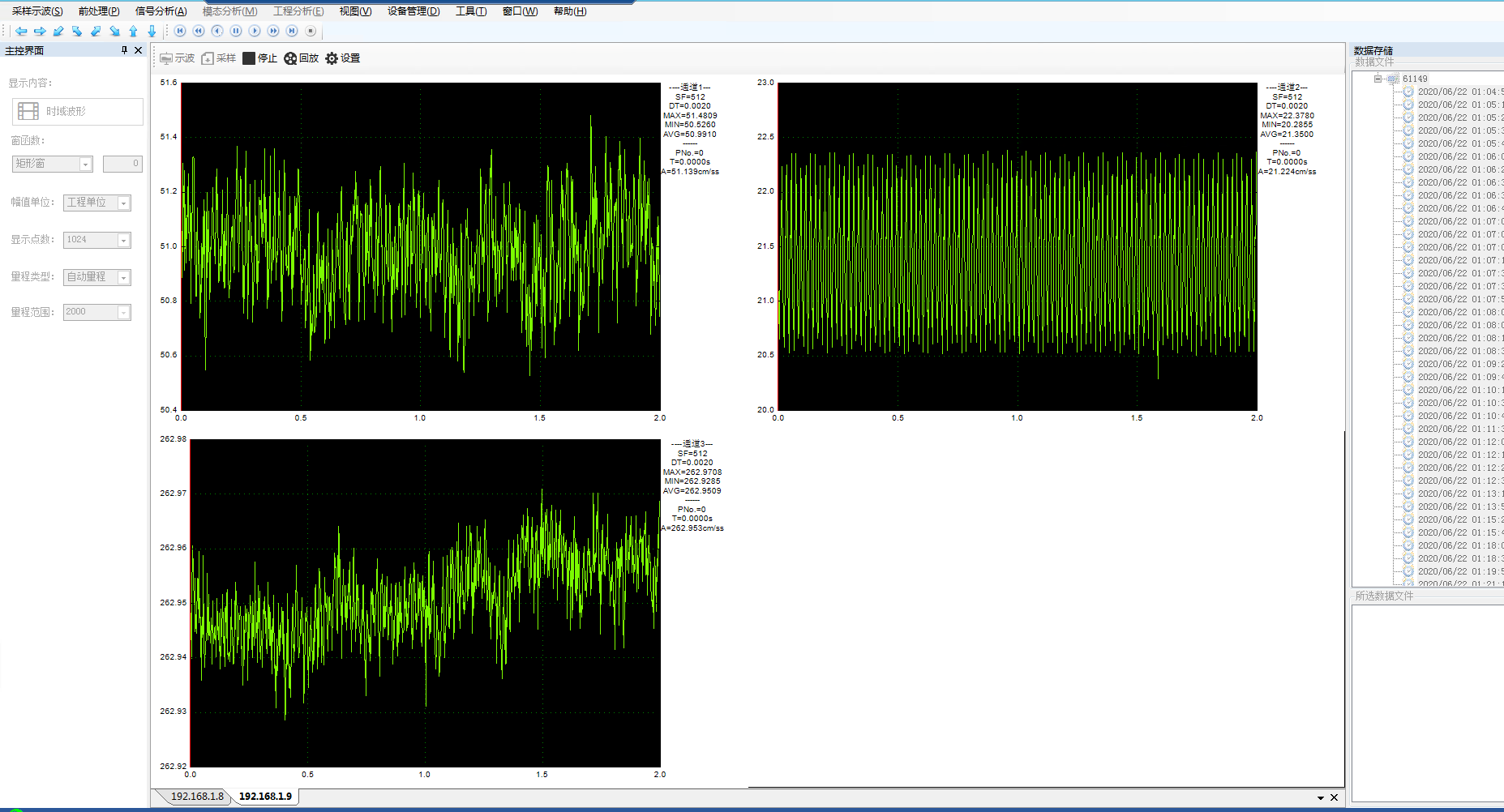Screen dimensions: 1504x812
Task: Switch to the 192.168.1.8 tab
Action: tap(196, 797)
